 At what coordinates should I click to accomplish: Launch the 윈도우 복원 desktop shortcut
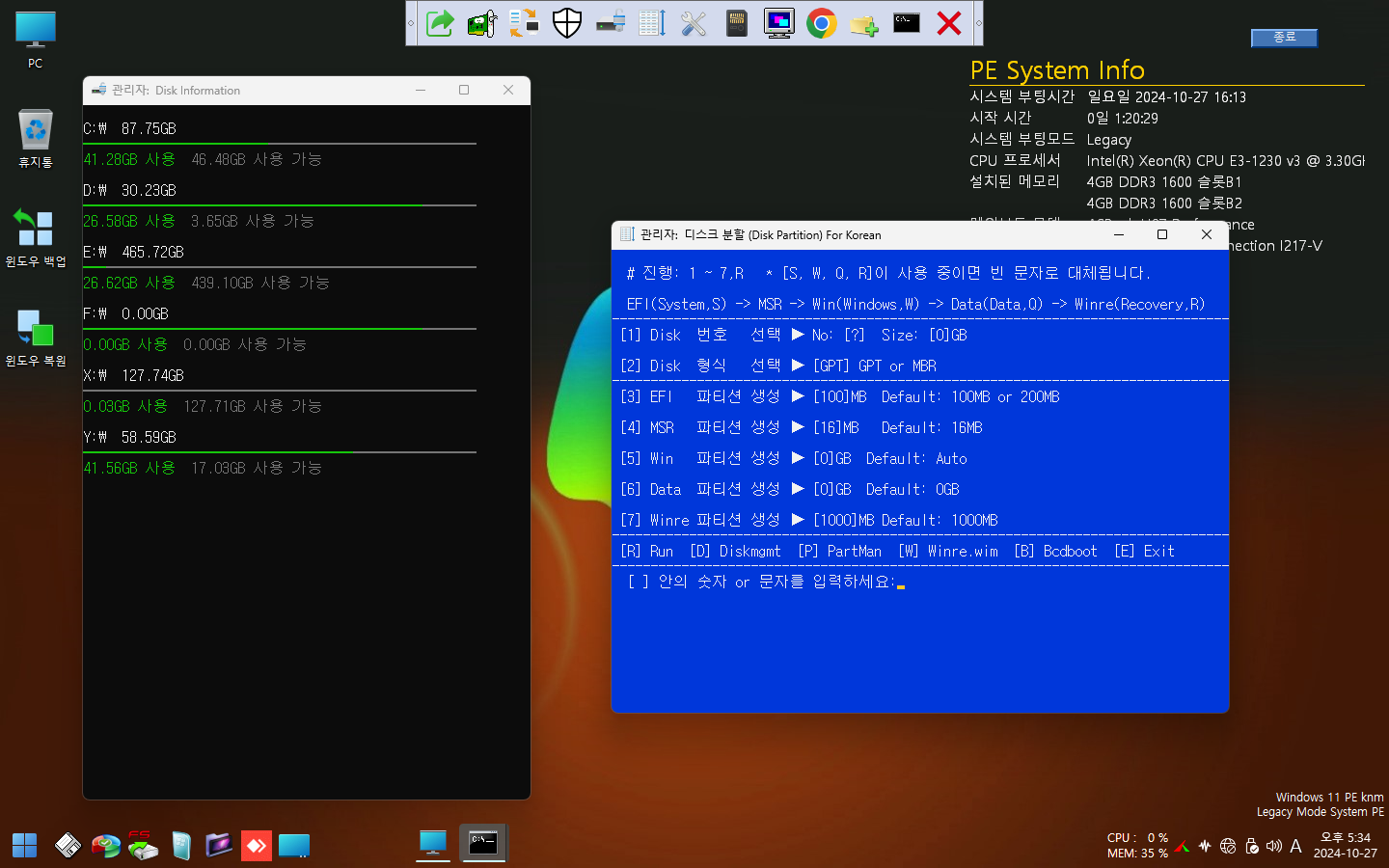click(x=36, y=338)
